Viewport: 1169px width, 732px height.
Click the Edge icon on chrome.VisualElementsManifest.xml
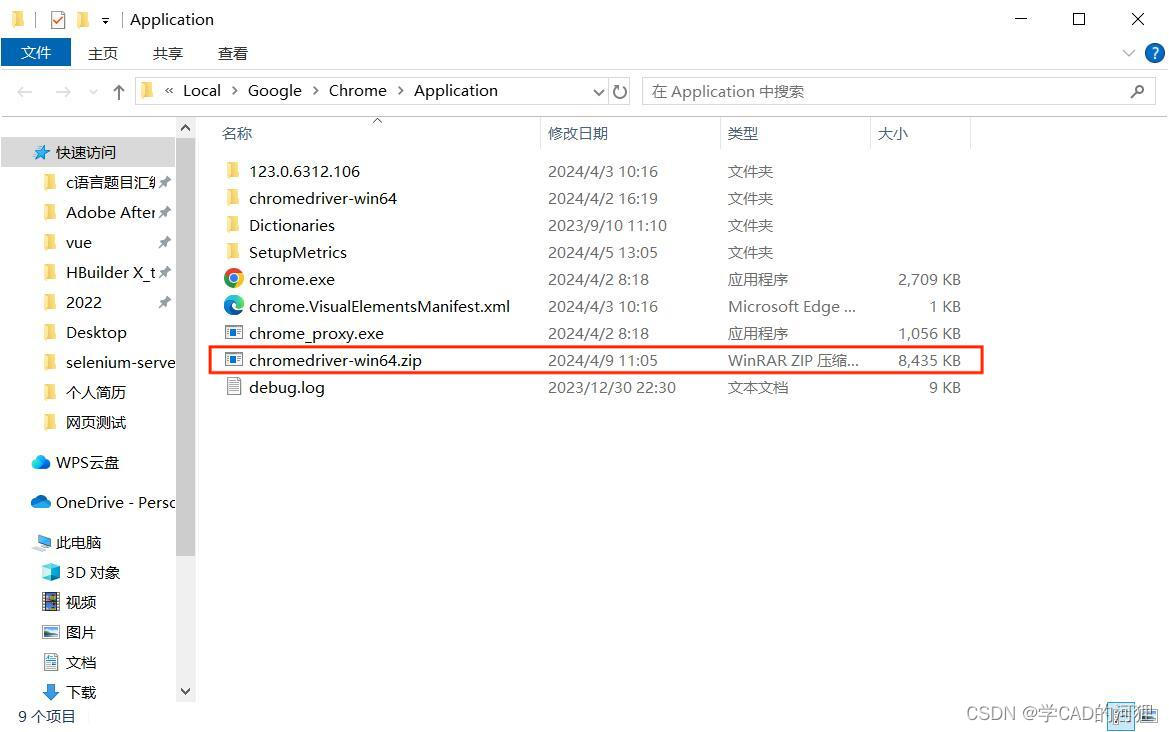tap(232, 306)
